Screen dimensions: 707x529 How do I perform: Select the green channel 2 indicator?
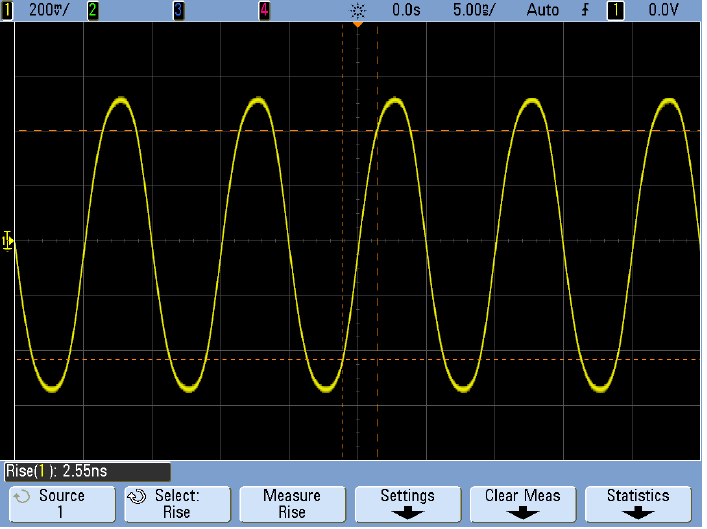point(93,10)
